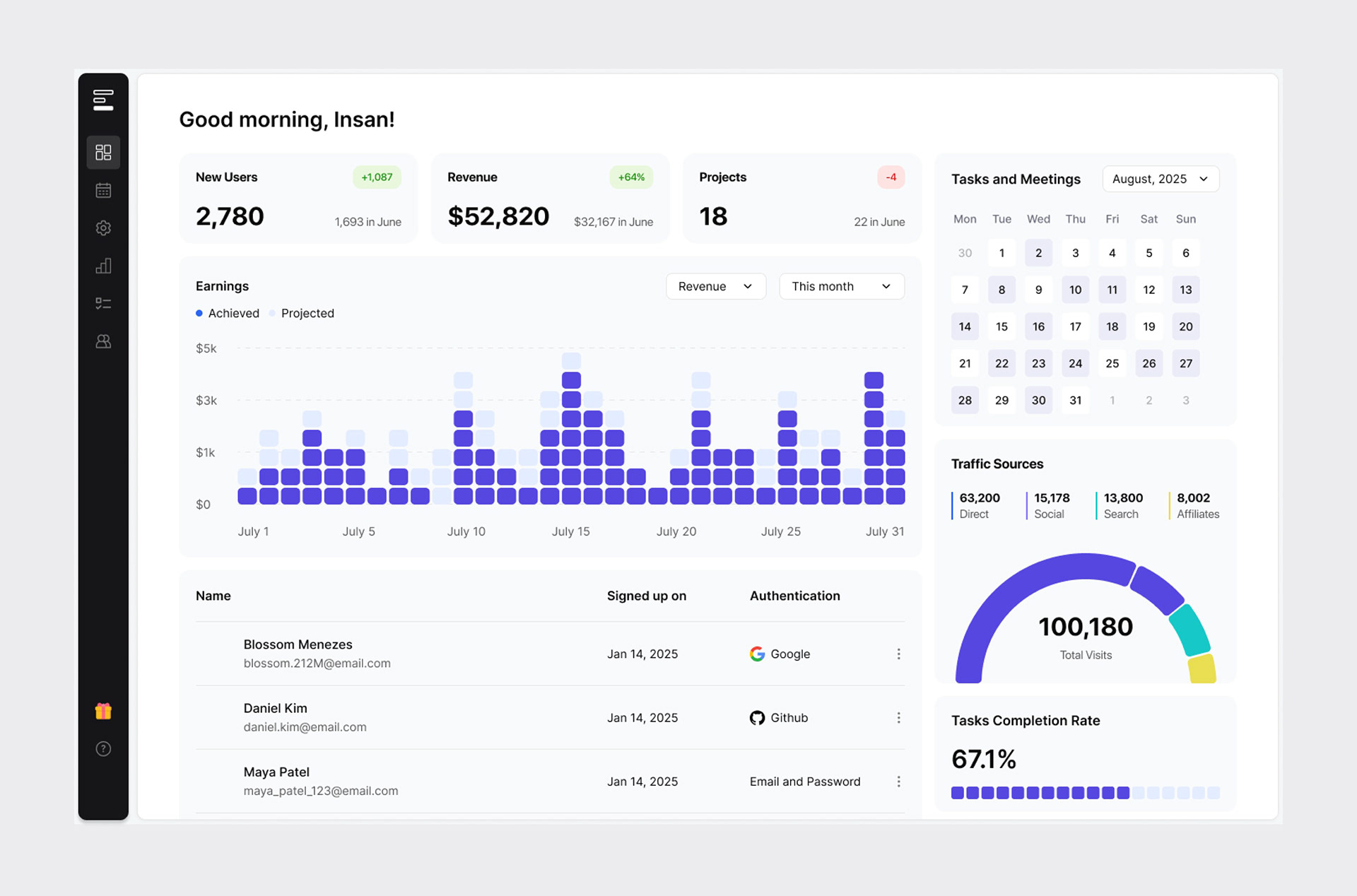This screenshot has height=896, width=1357.
Task: Click the 63,200 Direct traffic stat
Action: click(x=976, y=506)
